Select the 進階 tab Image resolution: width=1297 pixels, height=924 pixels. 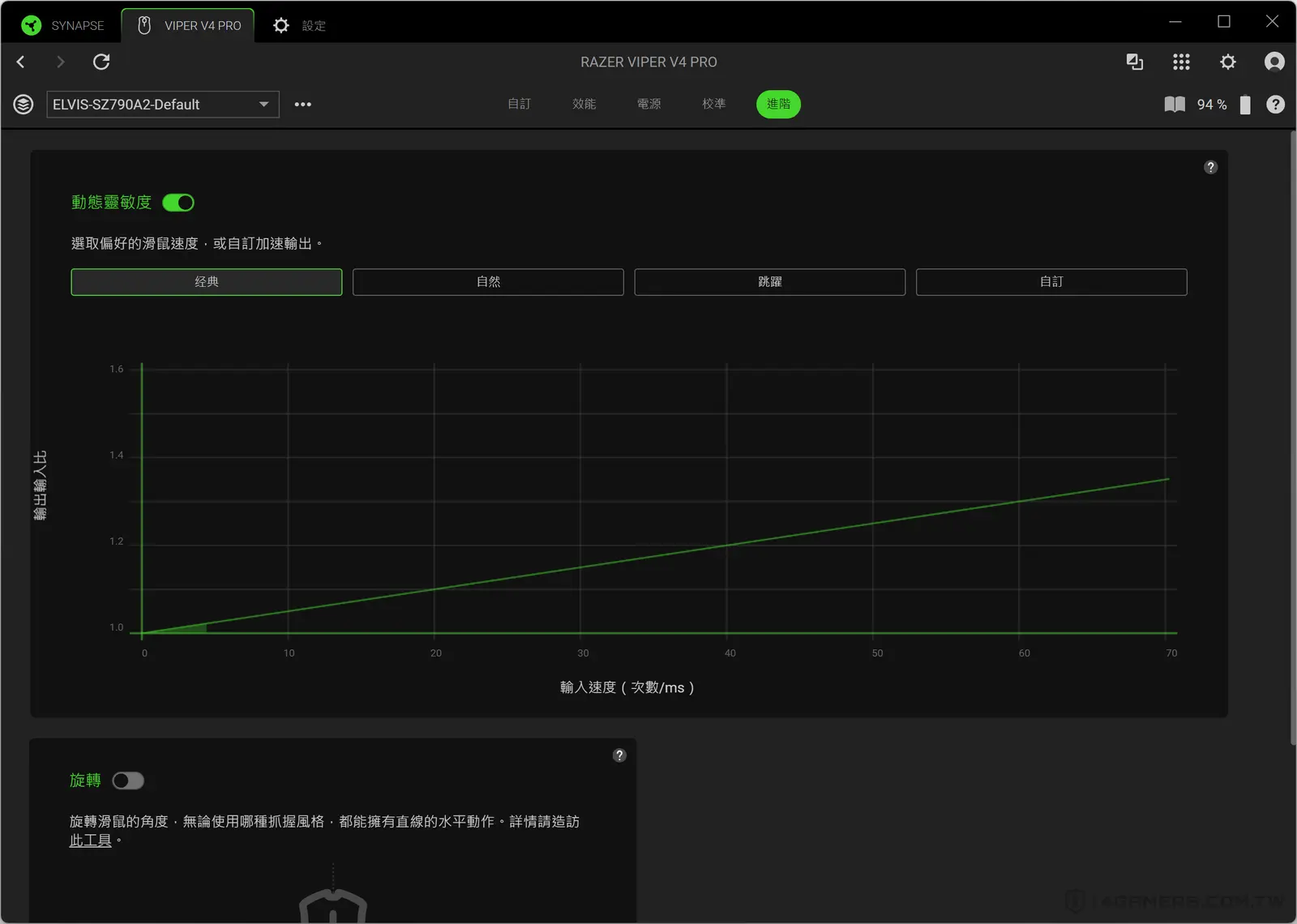778,104
